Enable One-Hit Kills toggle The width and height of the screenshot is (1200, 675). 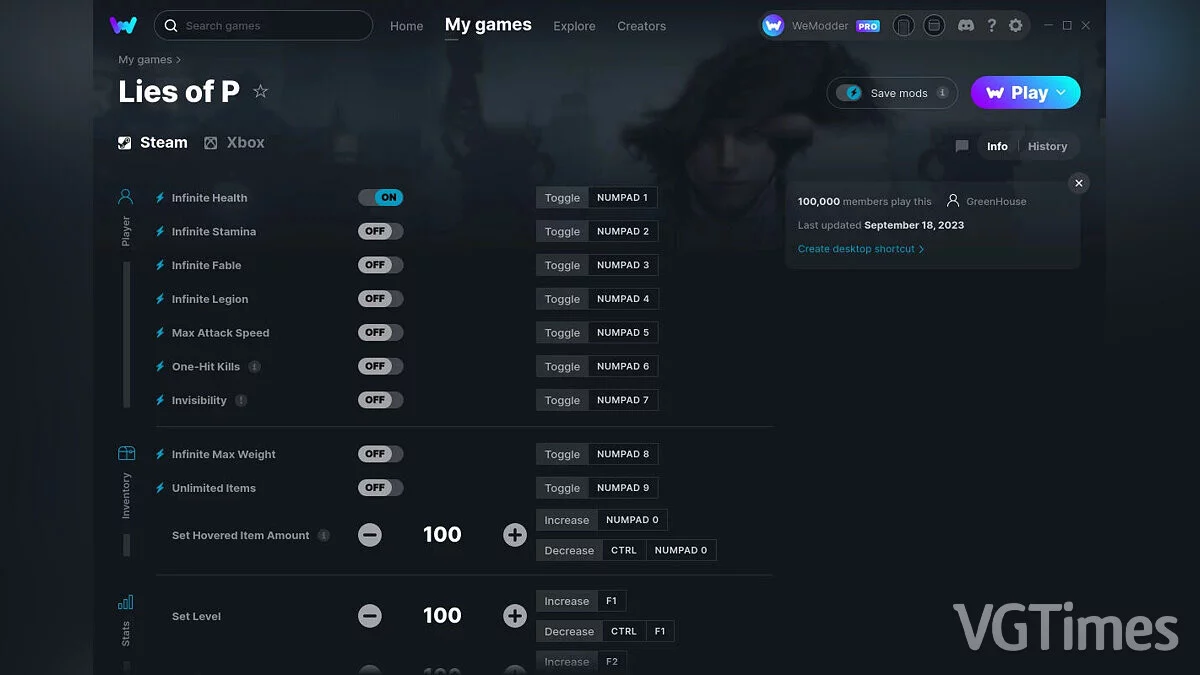[x=381, y=366]
